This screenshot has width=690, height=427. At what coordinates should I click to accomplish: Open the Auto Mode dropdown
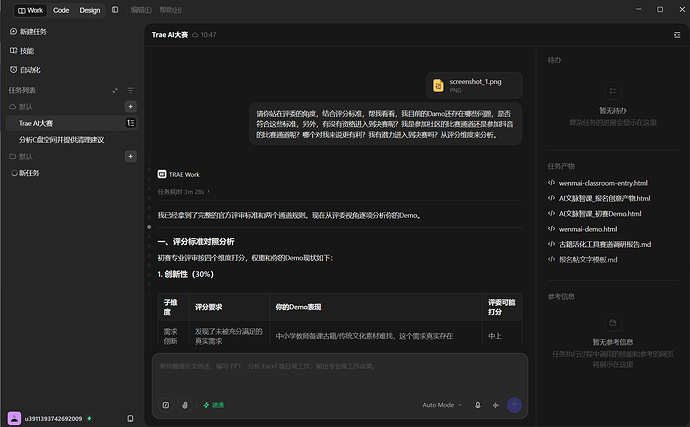coord(442,405)
